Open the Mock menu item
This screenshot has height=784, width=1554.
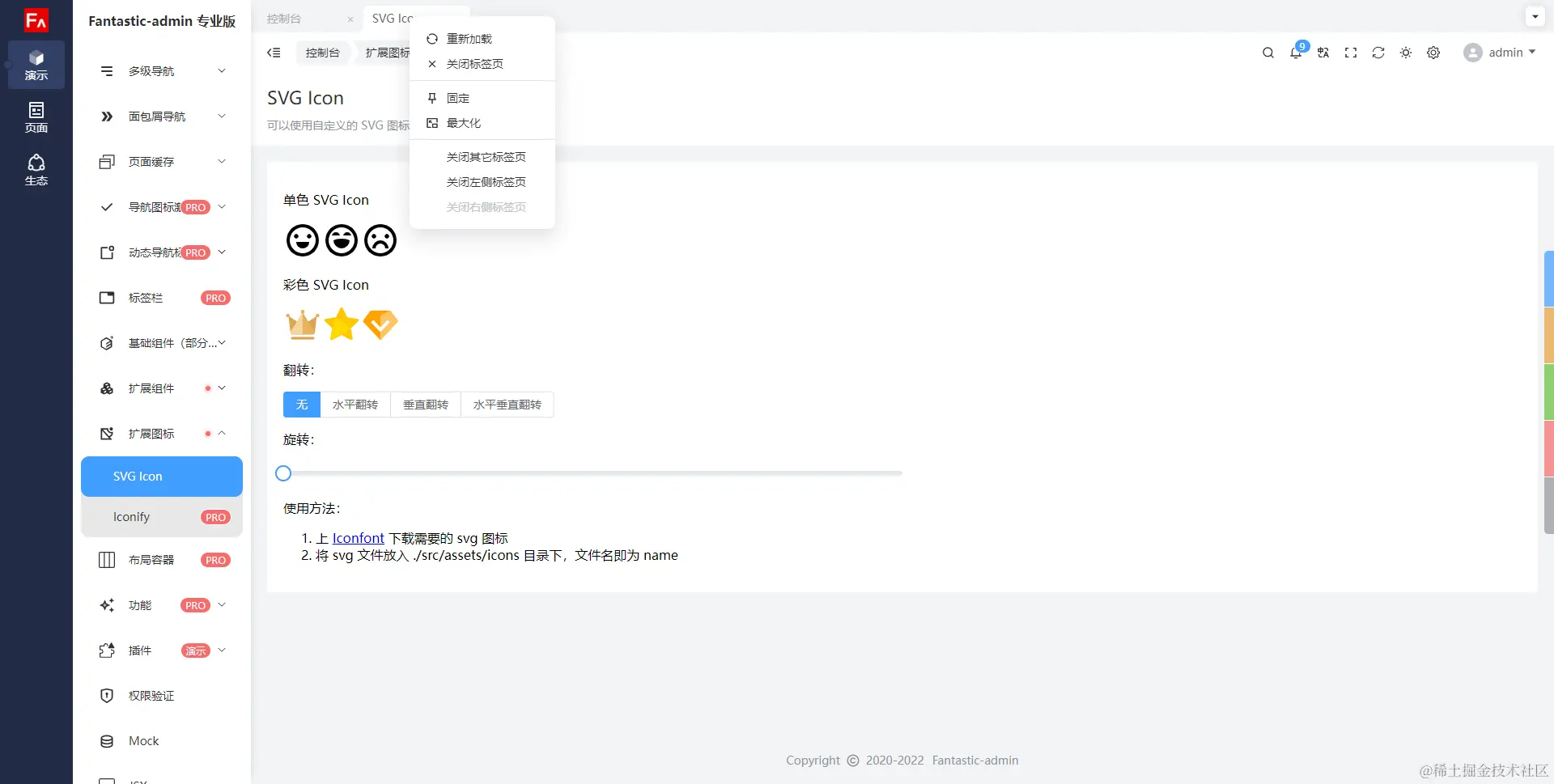point(162,741)
